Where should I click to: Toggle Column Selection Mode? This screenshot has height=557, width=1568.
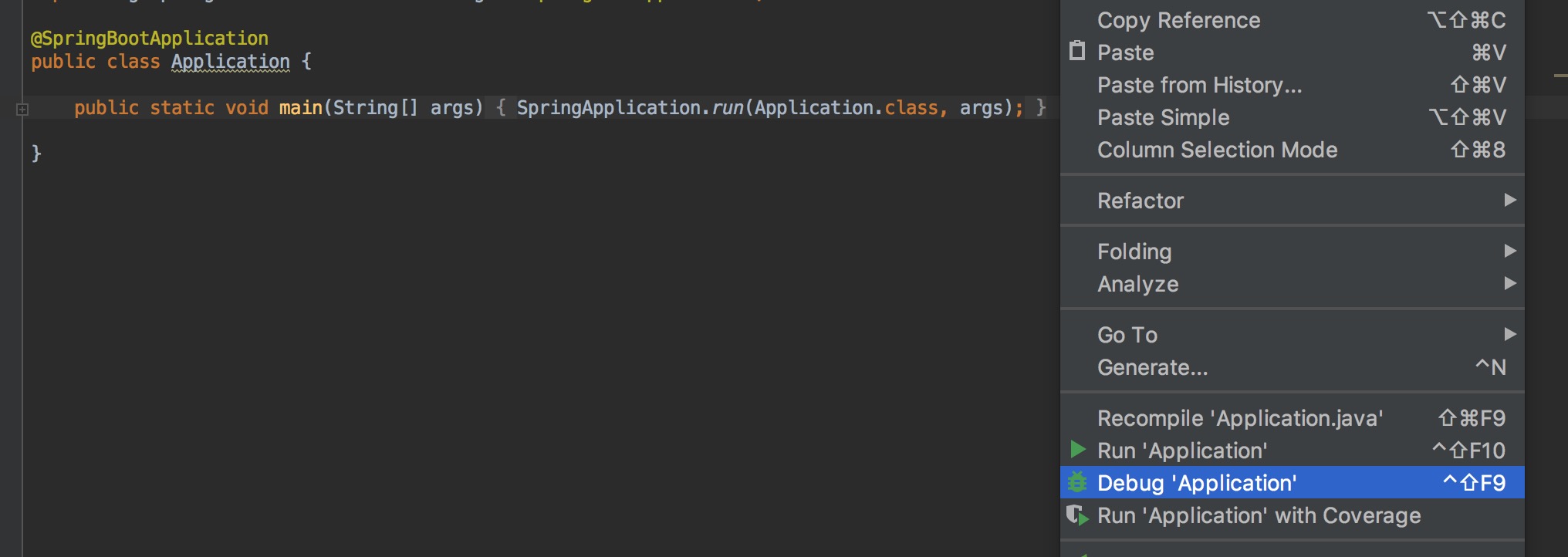1293,150
